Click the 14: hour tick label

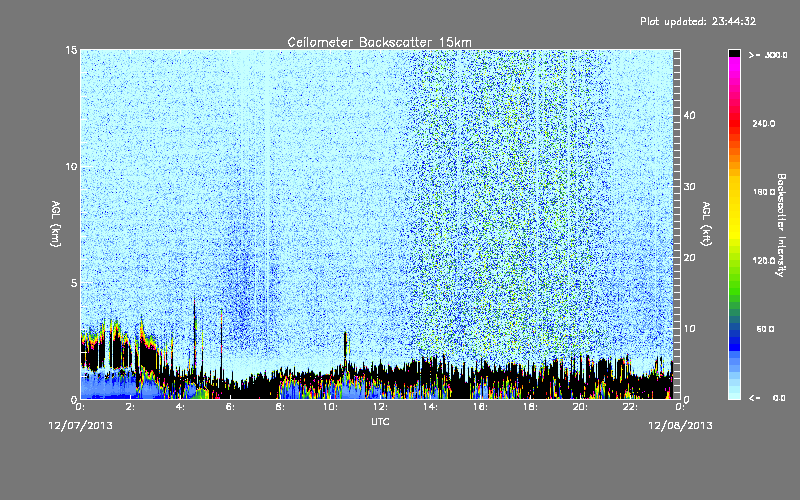(x=430, y=407)
